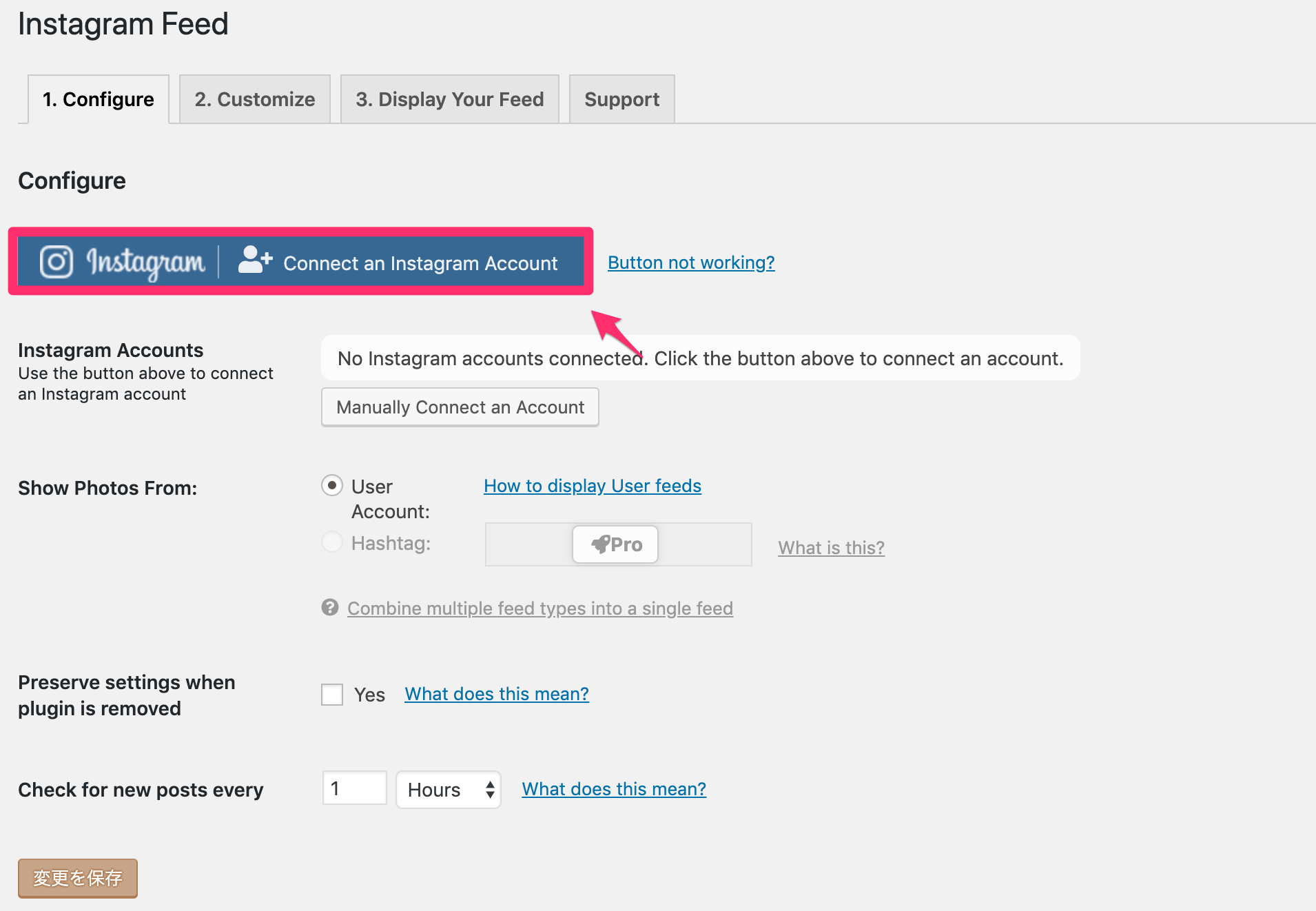Viewport: 1316px width, 911px height.
Task: Click Connect an Instagram Account button
Action: pos(300,262)
